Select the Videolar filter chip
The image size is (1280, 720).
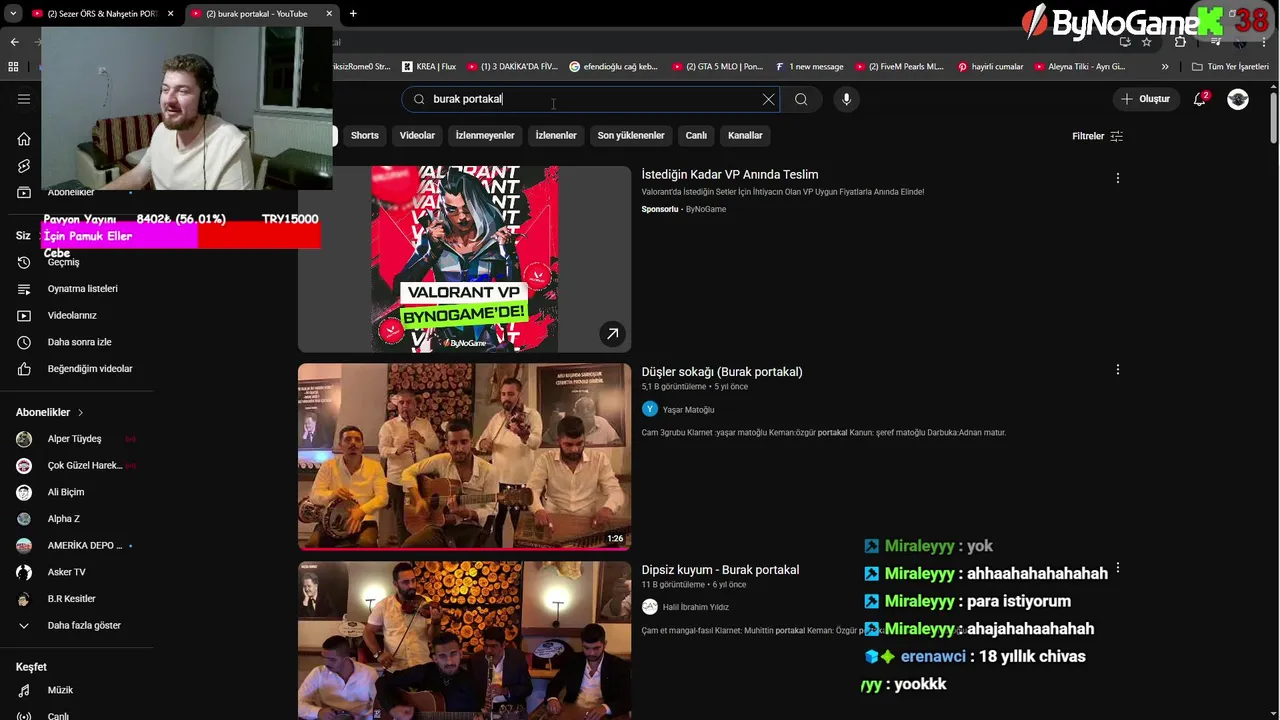pos(417,135)
